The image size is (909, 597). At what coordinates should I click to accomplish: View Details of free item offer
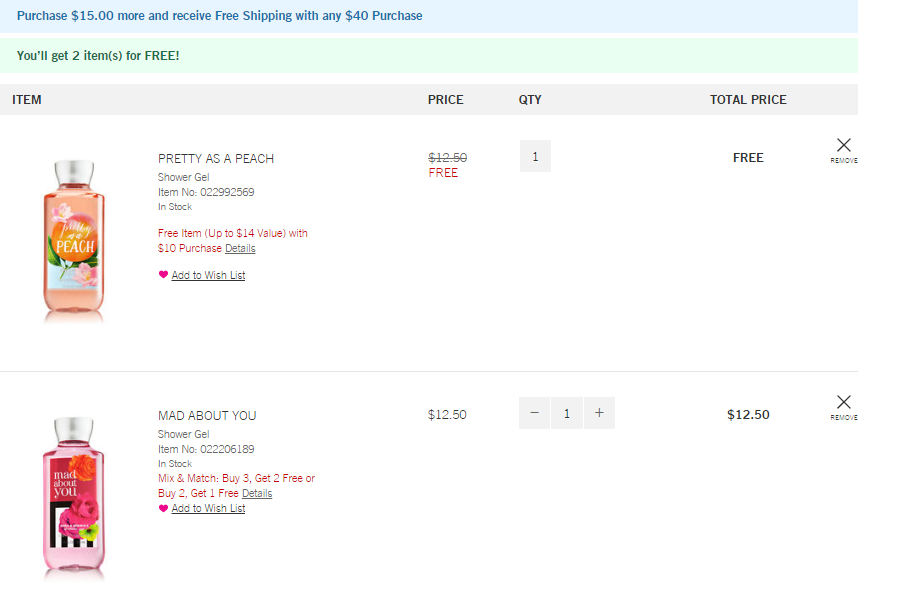click(240, 248)
